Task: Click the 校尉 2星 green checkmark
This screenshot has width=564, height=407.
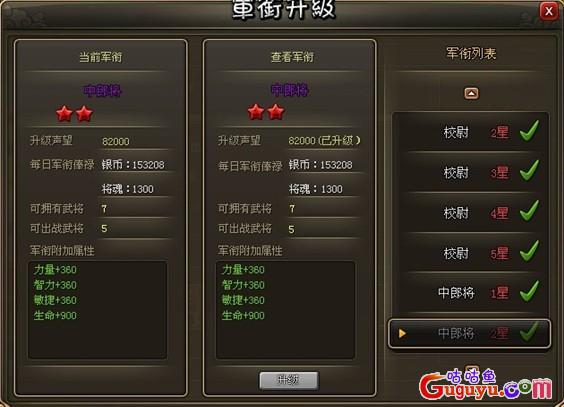Action: (x=529, y=131)
